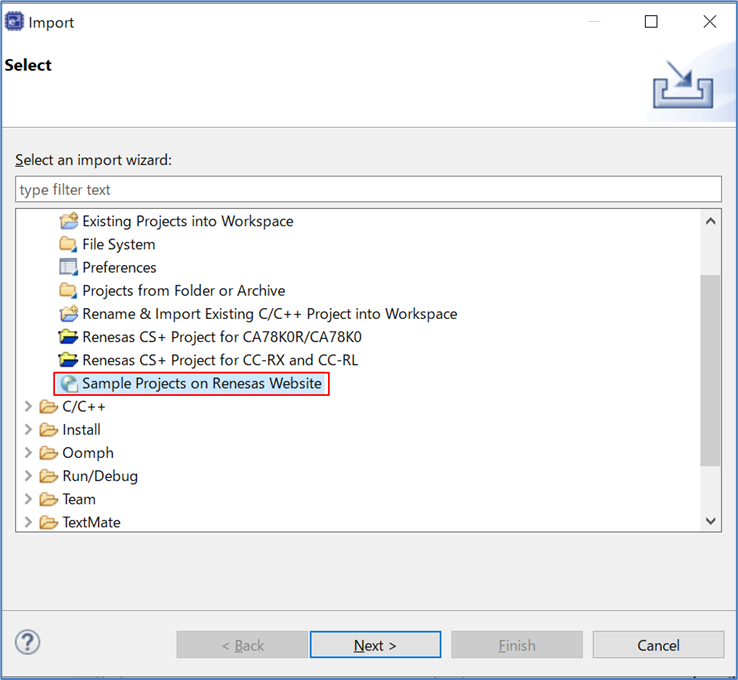Screen dimensions: 738x680
Task: Expand the Oomph category
Action: click(28, 453)
